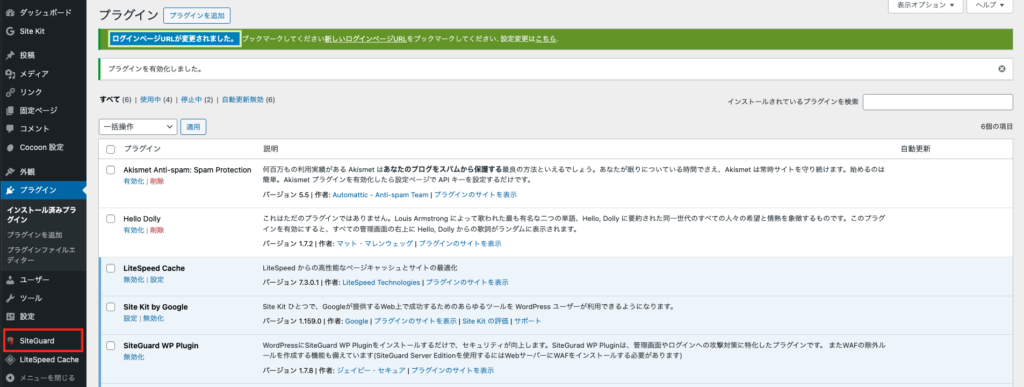Click the 自動更新 column header
This screenshot has width=1024, height=387.
point(915,149)
